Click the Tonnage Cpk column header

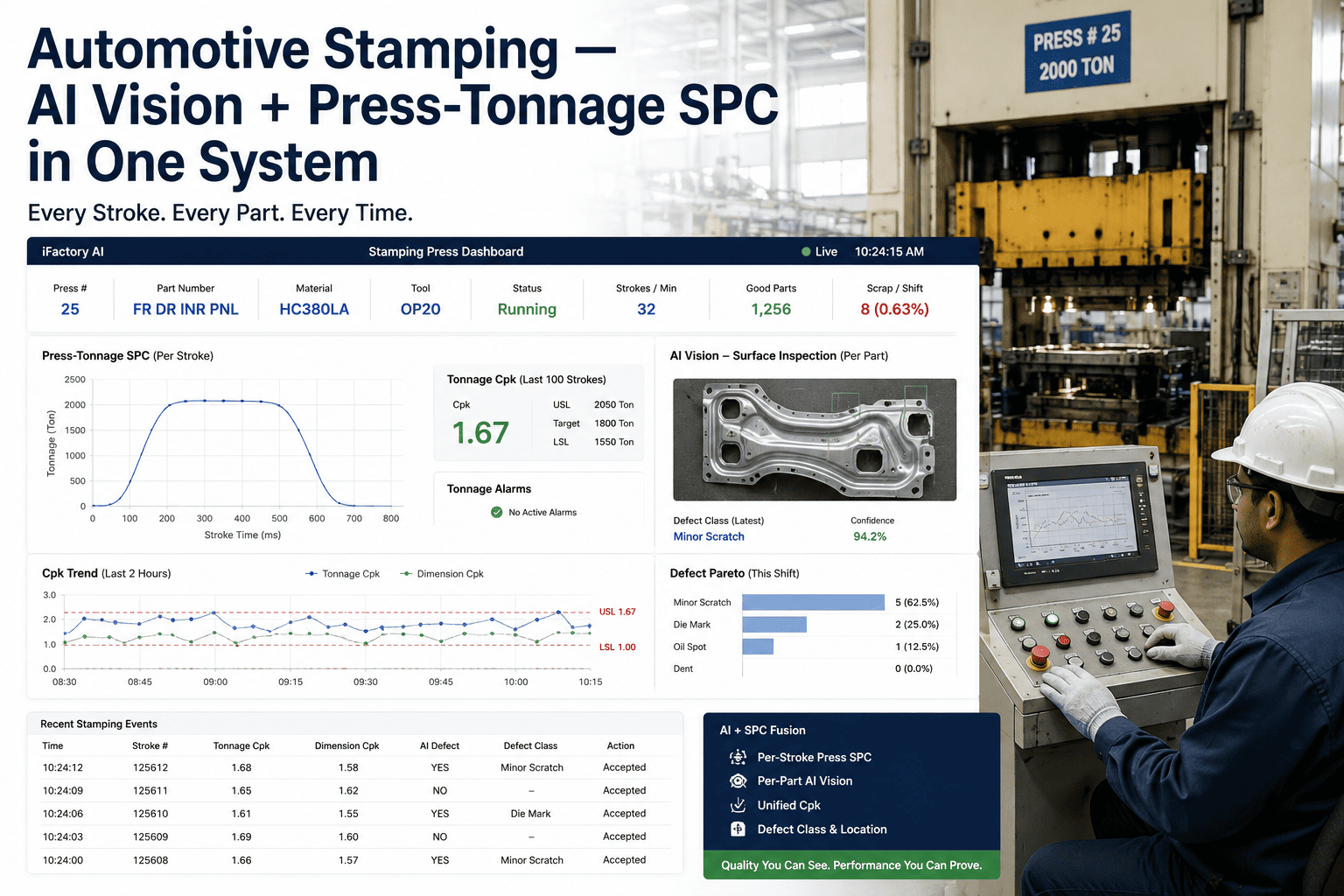pyautogui.click(x=241, y=746)
